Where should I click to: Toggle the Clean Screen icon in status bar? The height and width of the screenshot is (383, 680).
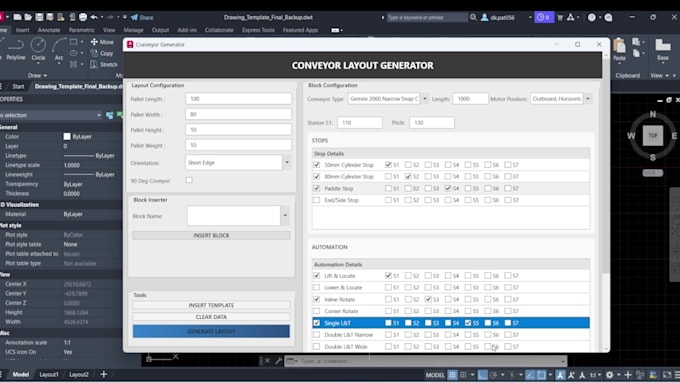click(667, 375)
